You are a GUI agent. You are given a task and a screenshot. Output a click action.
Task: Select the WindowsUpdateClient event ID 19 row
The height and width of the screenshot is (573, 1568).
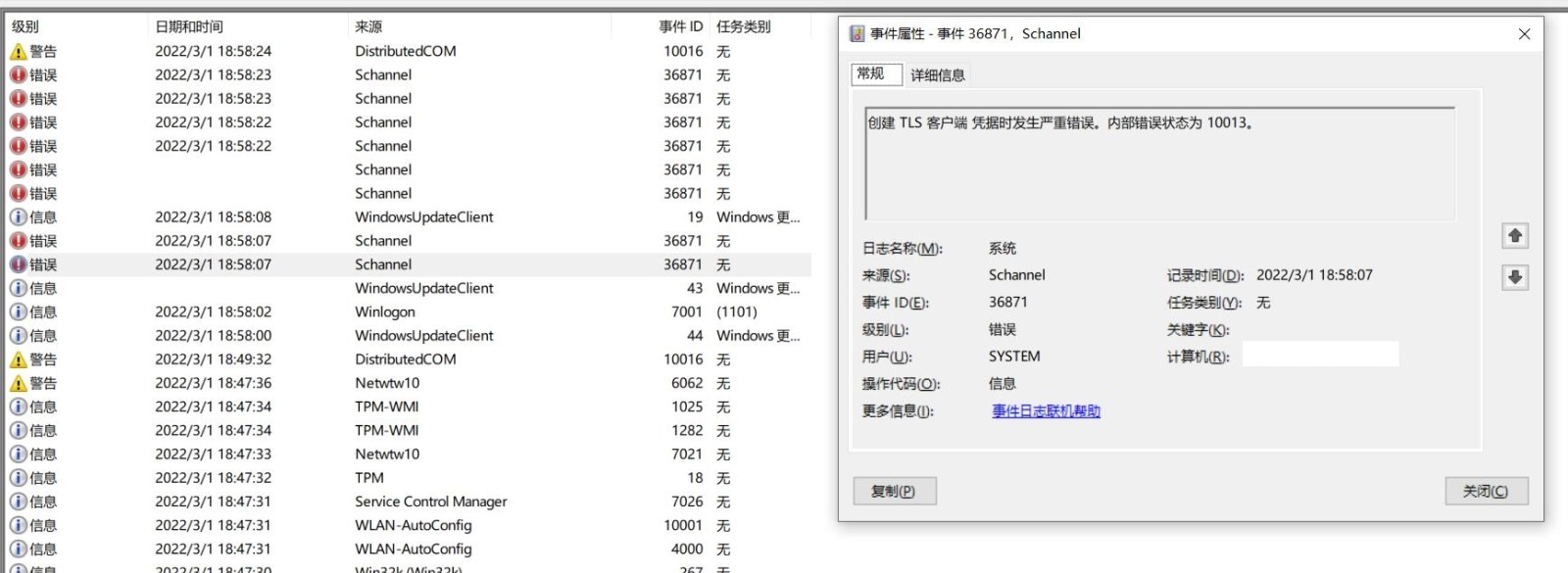(423, 217)
